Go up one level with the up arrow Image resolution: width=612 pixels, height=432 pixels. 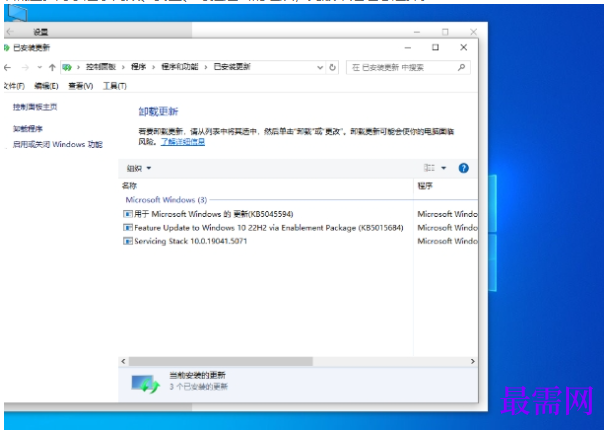(x=52, y=68)
